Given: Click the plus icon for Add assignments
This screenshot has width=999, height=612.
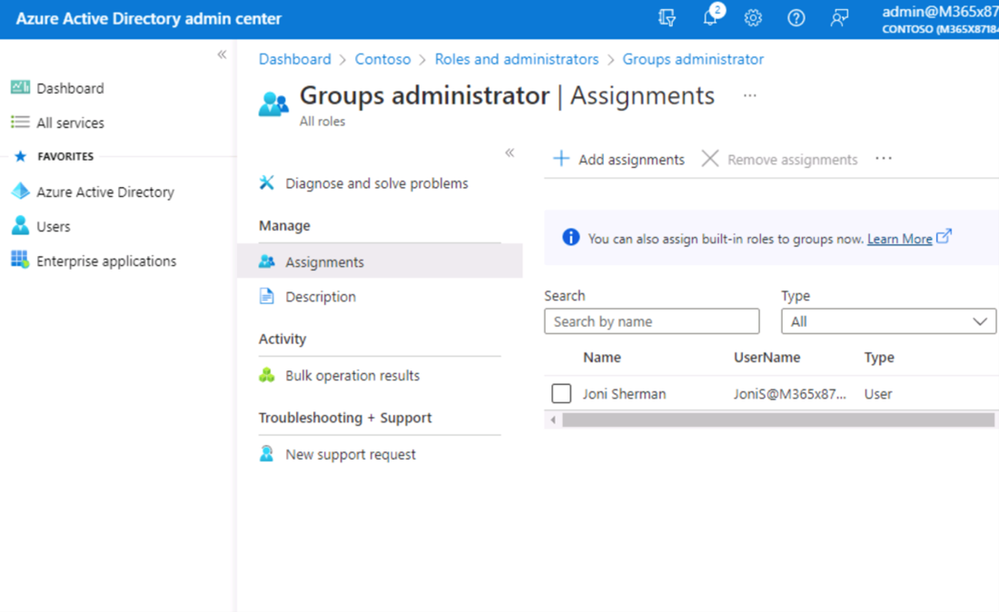Looking at the screenshot, I should pos(561,159).
